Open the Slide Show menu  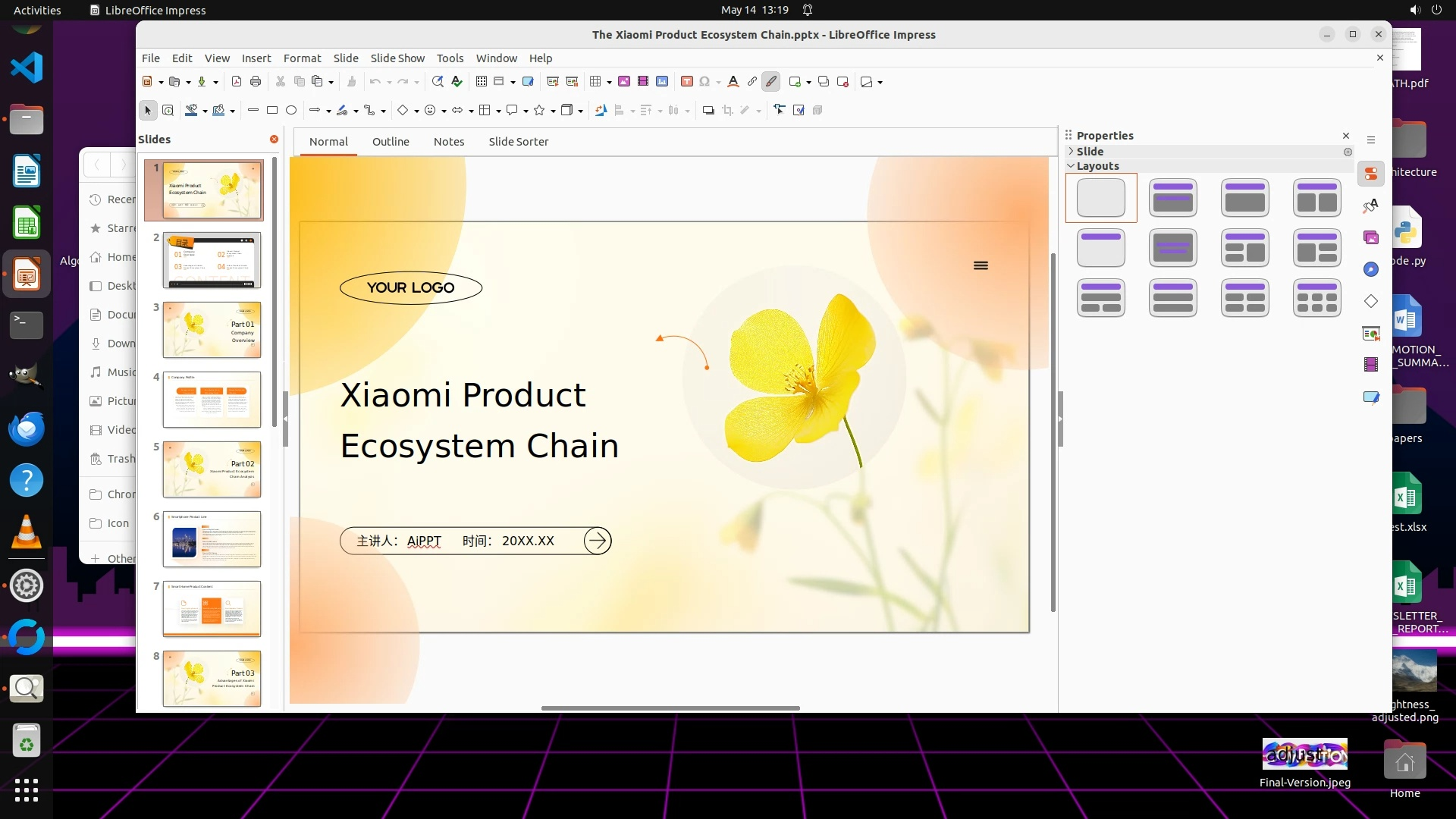tap(397, 58)
